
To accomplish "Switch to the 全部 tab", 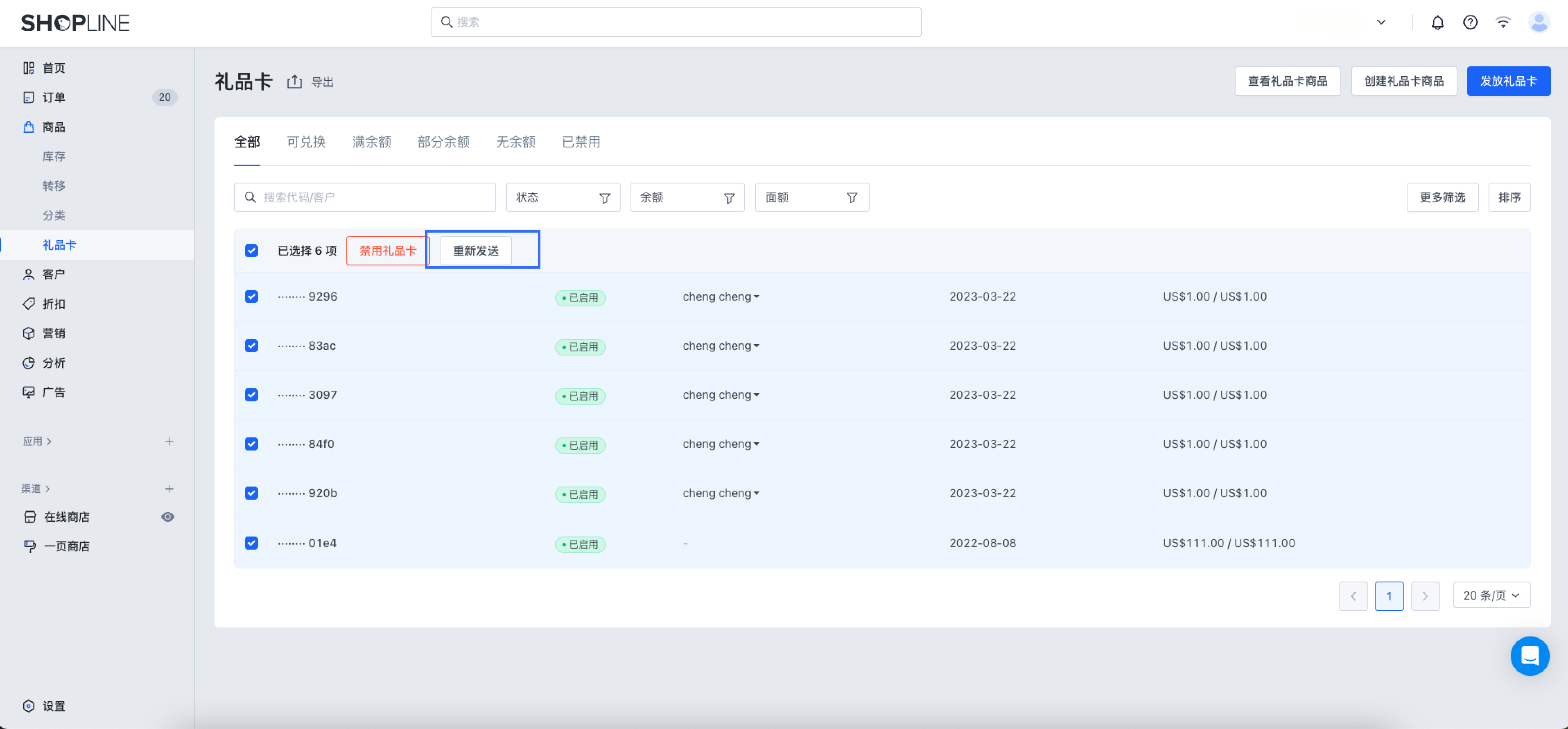I will point(247,142).
